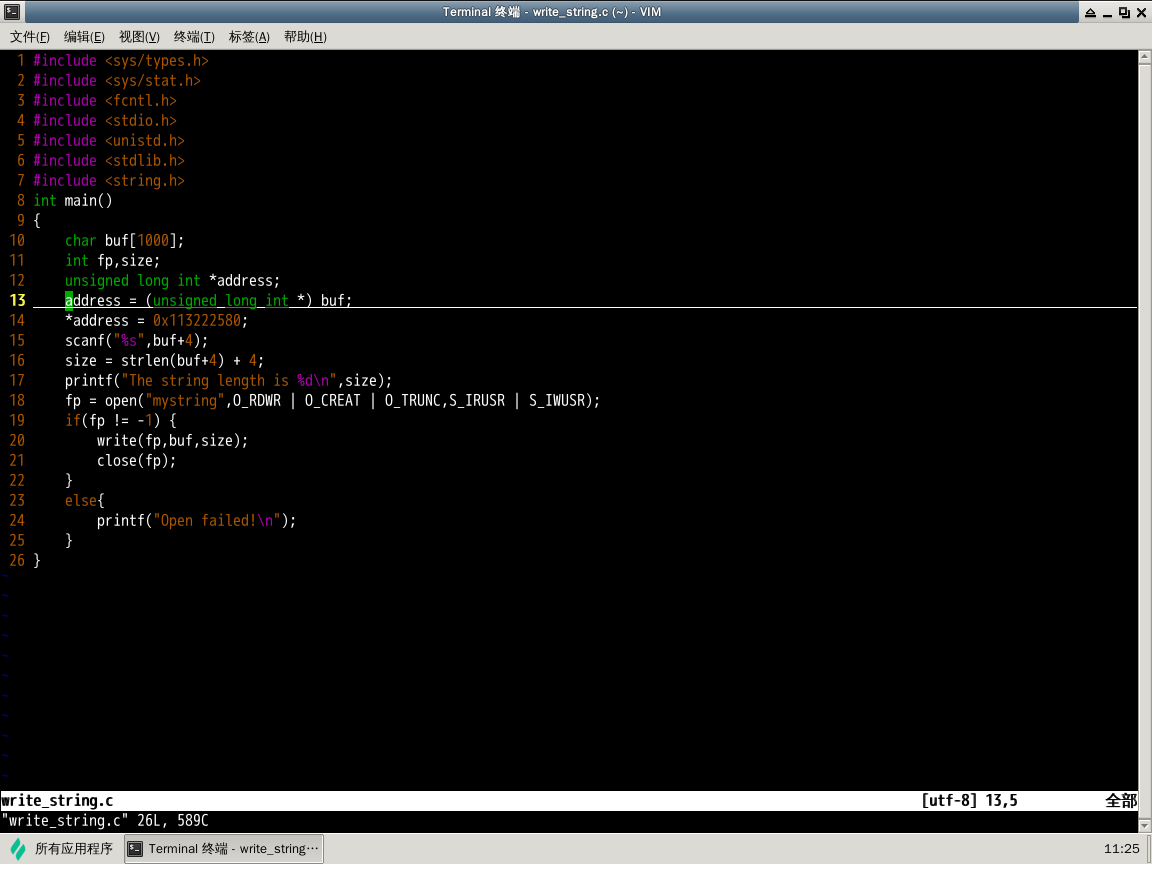Click the green applications menu logo
The width and height of the screenshot is (1152, 896).
tap(18, 849)
